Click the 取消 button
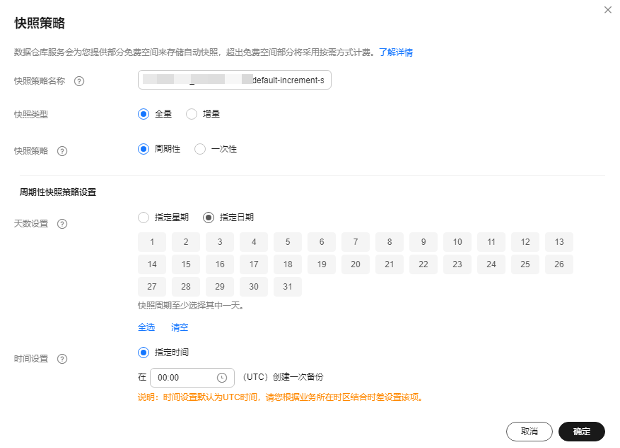This screenshot has width=620, height=448. (x=529, y=431)
